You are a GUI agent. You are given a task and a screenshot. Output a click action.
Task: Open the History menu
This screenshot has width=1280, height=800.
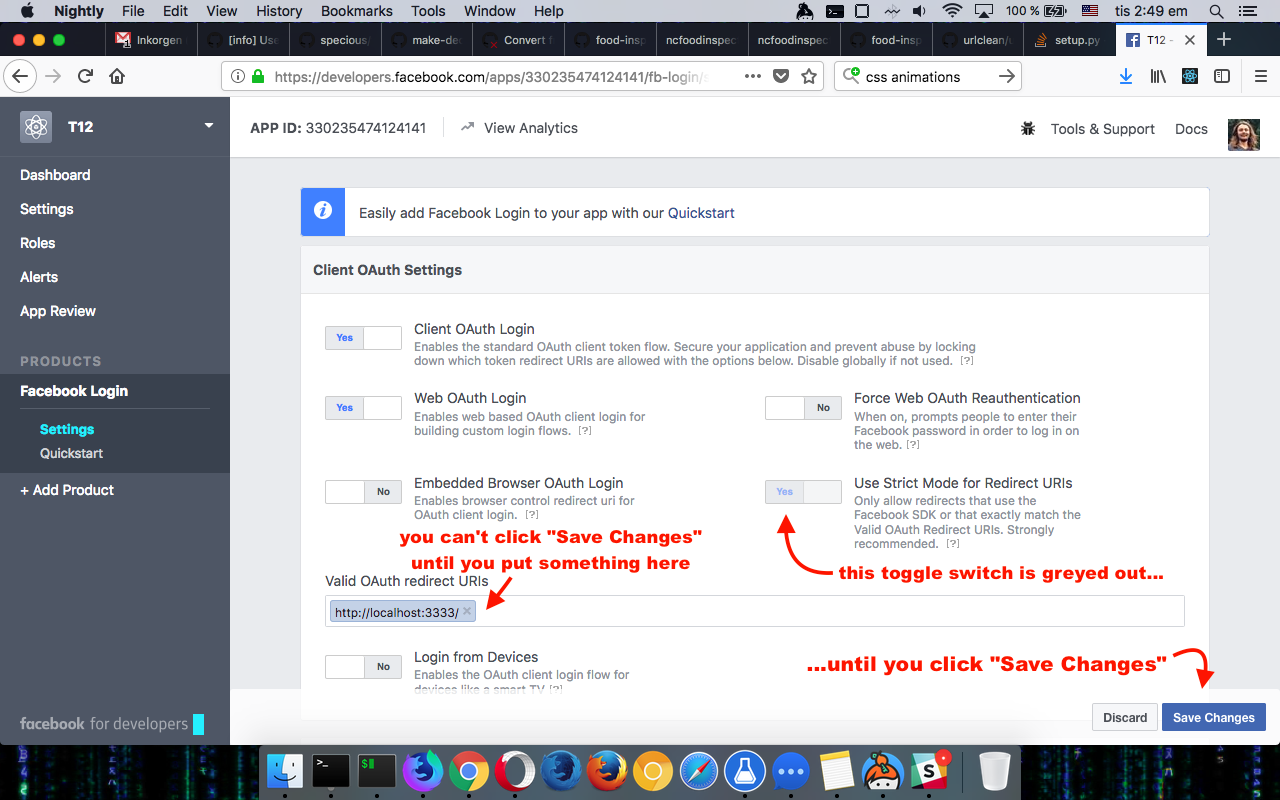[279, 11]
